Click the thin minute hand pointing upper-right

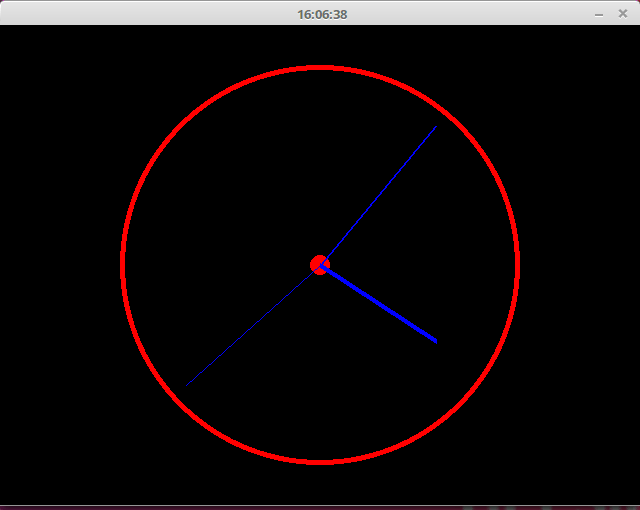[380, 194]
